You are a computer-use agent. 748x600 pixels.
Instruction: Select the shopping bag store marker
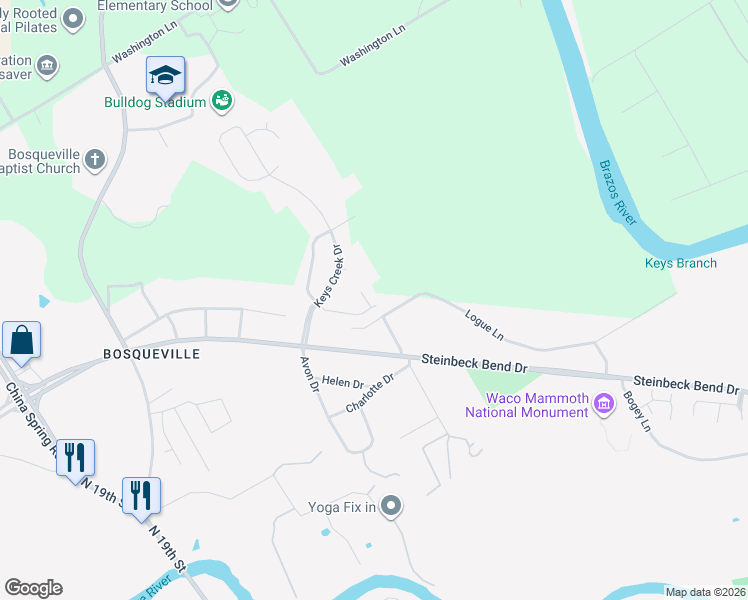(x=21, y=341)
